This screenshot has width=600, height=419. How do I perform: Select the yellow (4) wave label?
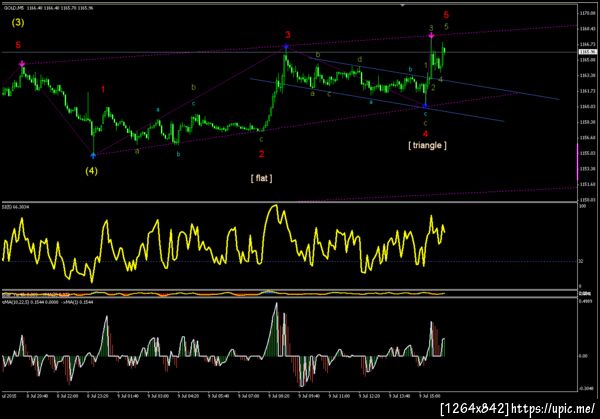coord(91,171)
